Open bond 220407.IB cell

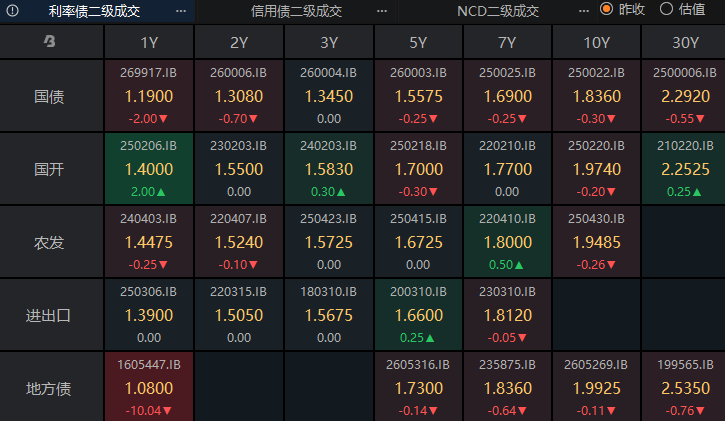tap(239, 242)
